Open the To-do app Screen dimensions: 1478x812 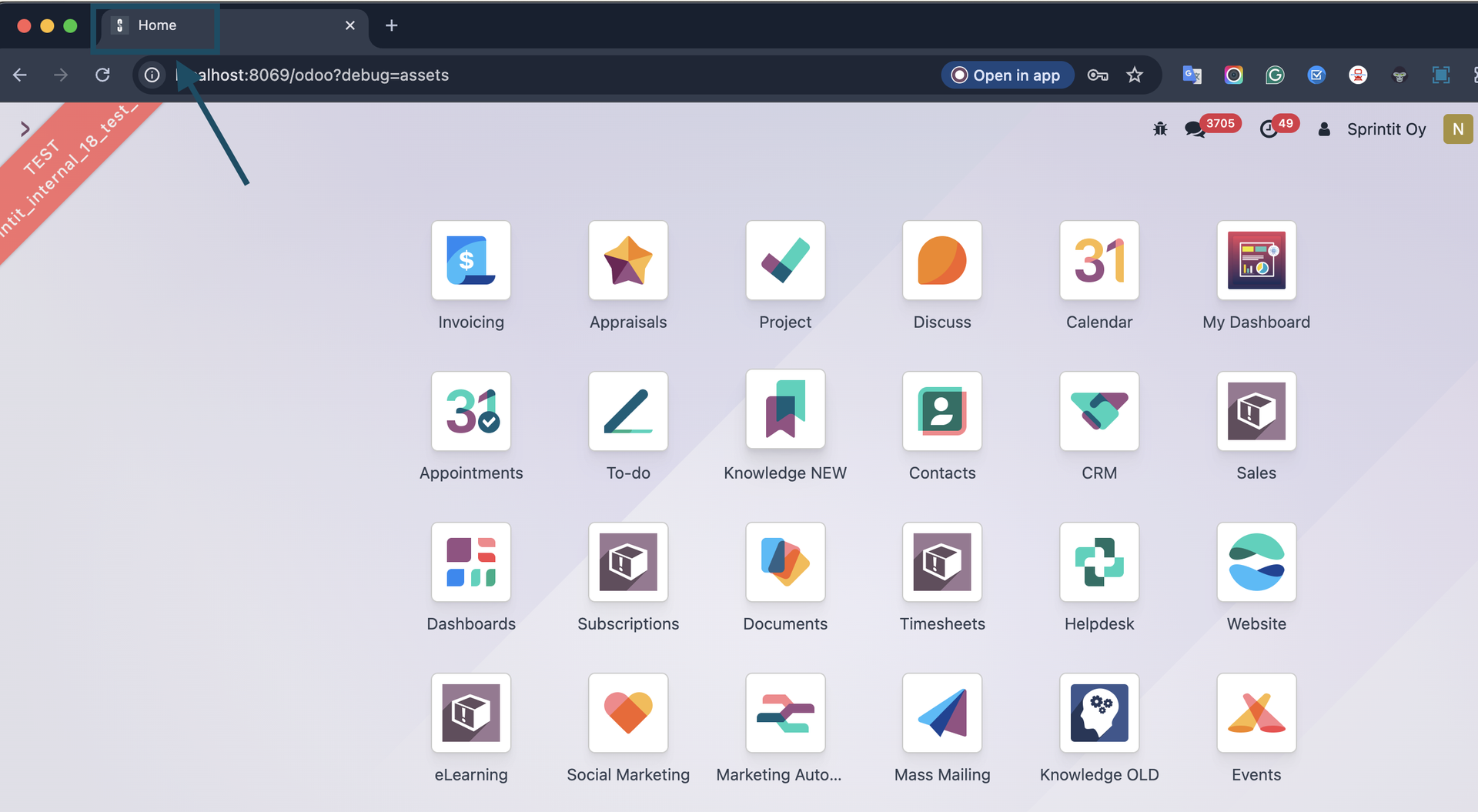(628, 411)
